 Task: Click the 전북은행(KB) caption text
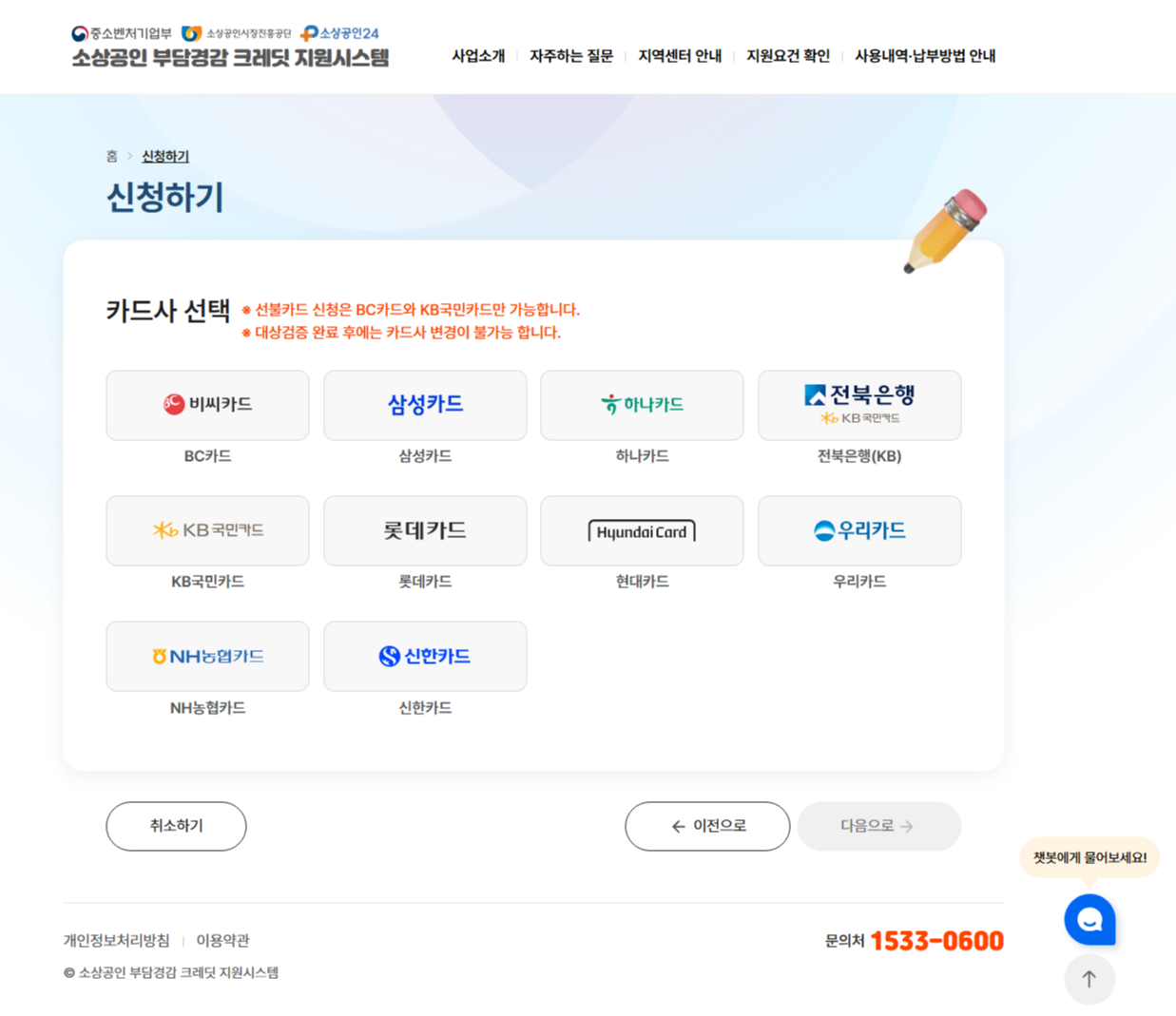point(859,456)
